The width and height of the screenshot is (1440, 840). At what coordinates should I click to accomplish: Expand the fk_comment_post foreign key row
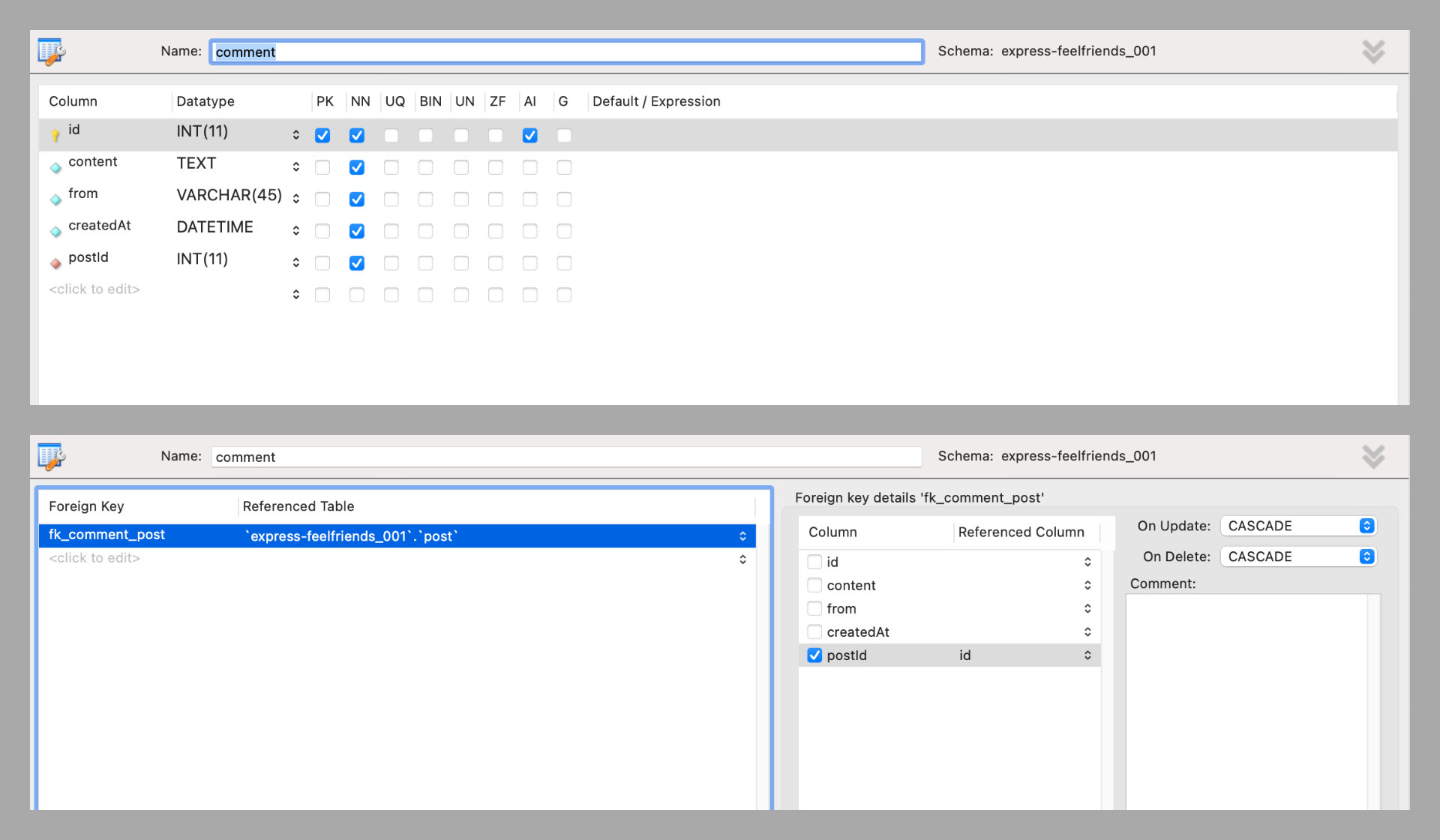point(744,536)
